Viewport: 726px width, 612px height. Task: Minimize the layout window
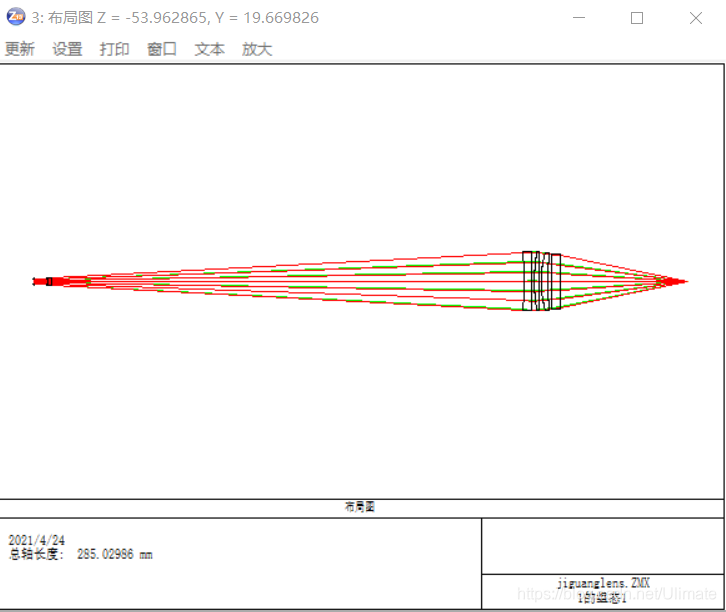[579, 18]
